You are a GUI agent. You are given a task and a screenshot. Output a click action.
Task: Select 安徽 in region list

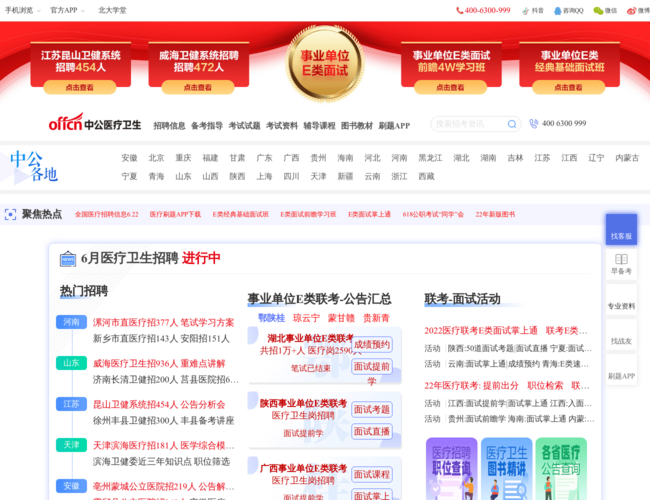coord(129,158)
